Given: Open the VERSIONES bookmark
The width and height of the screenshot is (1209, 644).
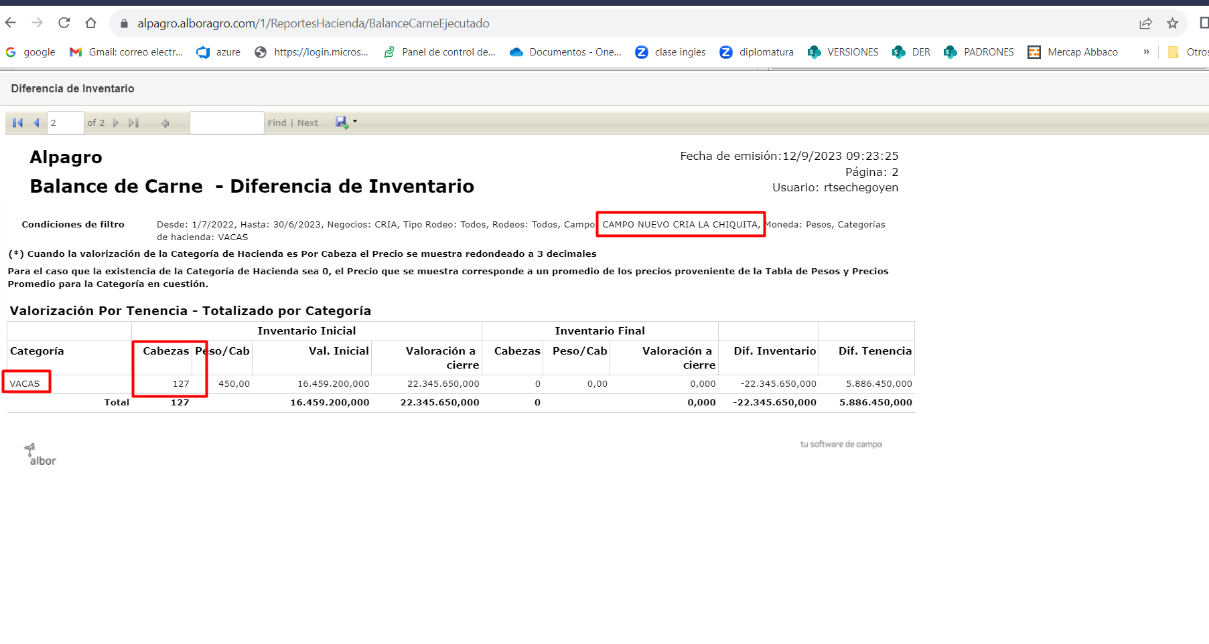Looking at the screenshot, I should (x=843, y=52).
